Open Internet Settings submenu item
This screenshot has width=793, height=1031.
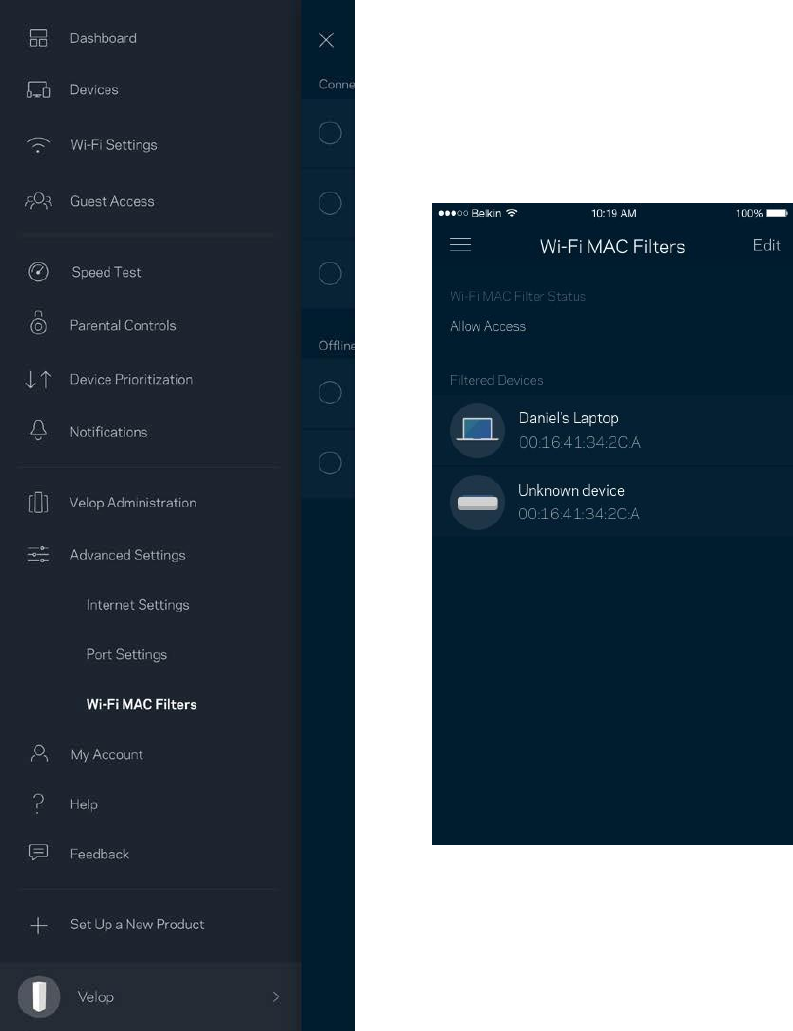tap(138, 605)
